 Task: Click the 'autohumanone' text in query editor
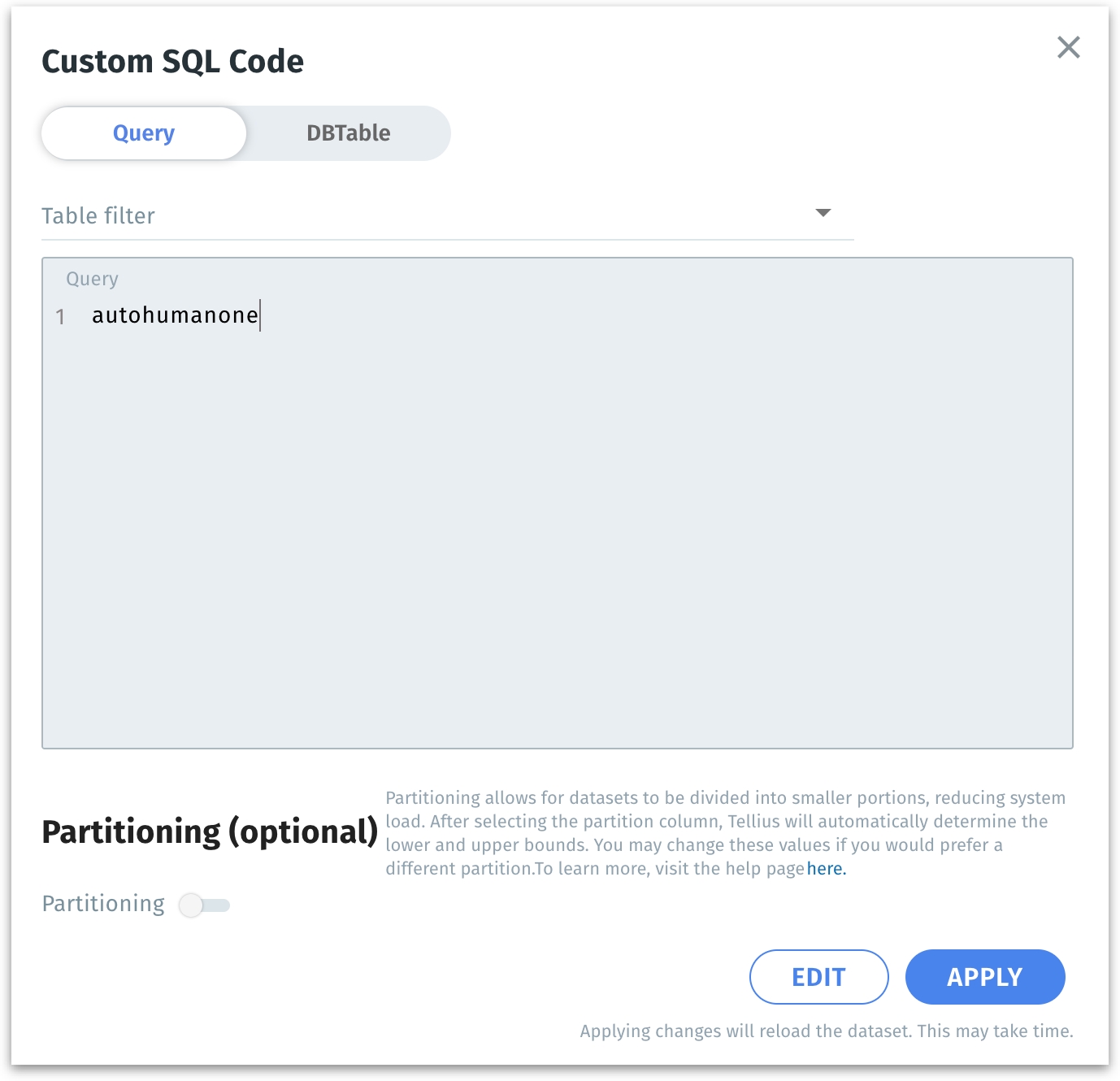175,315
